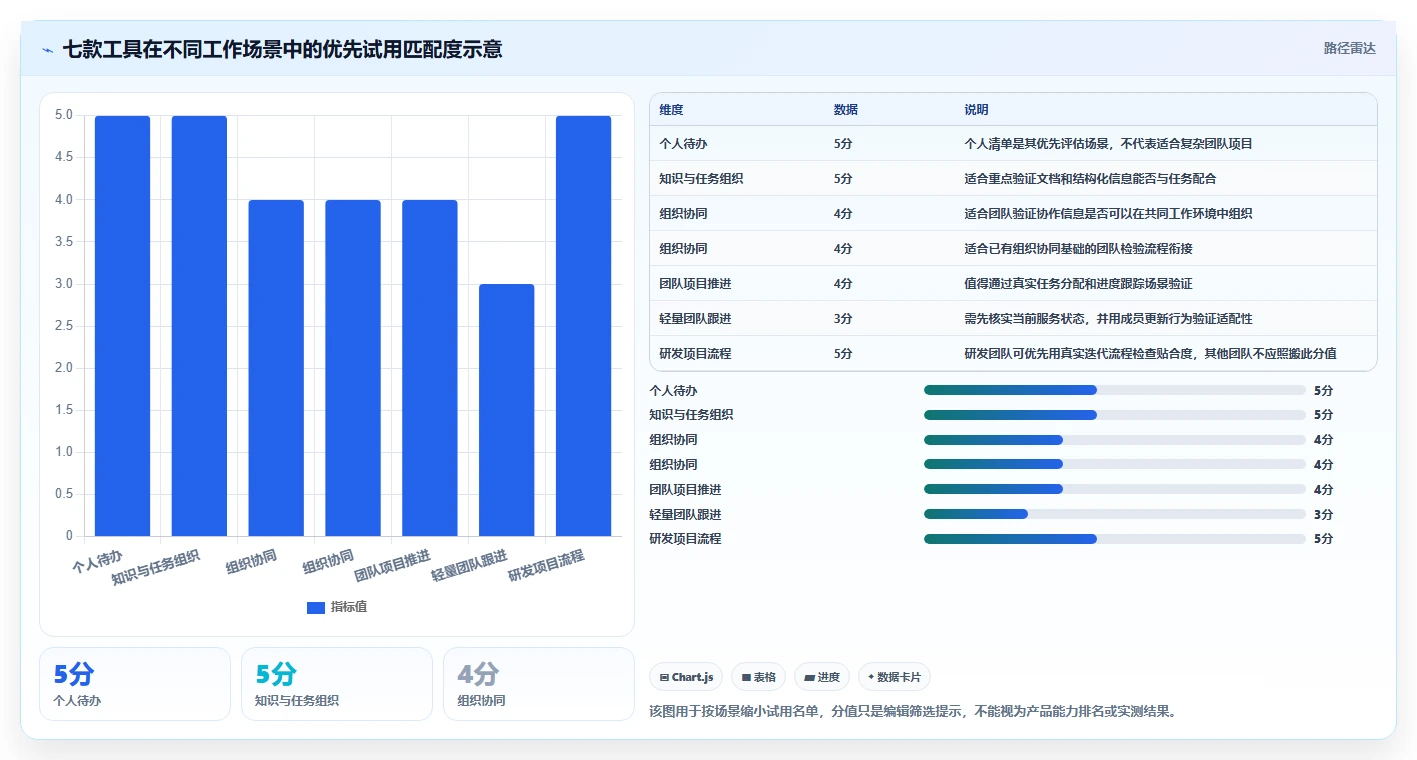
Task: Click the 团队项目推进 x-axis label
Action: [392, 566]
